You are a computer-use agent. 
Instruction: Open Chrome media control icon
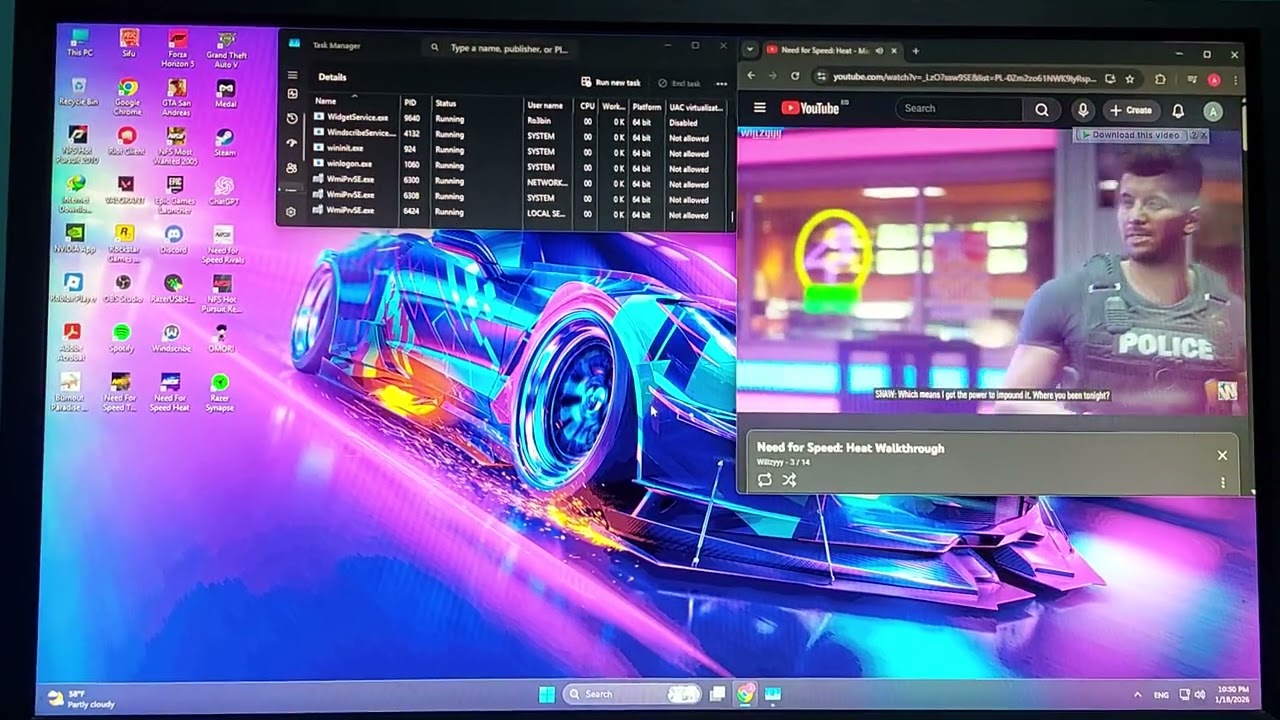click(x=1192, y=79)
